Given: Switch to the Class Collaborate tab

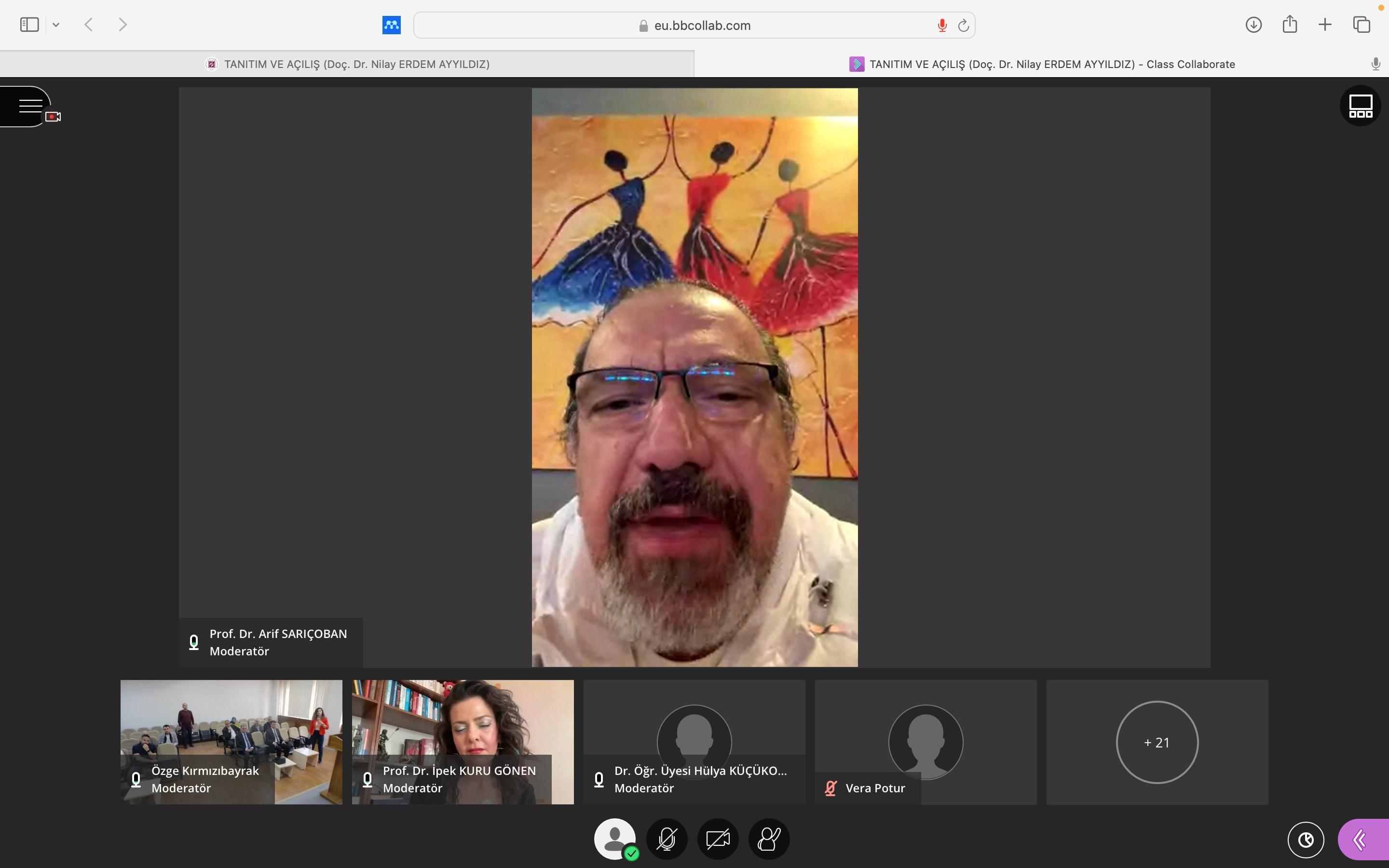Looking at the screenshot, I should pyautogui.click(x=1042, y=64).
